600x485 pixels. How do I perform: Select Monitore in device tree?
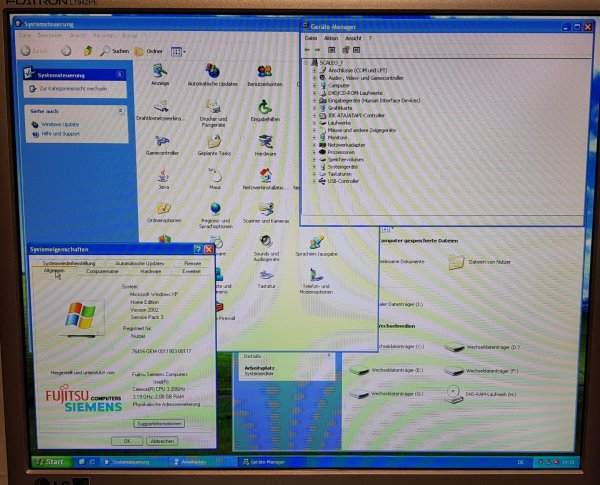[x=337, y=137]
